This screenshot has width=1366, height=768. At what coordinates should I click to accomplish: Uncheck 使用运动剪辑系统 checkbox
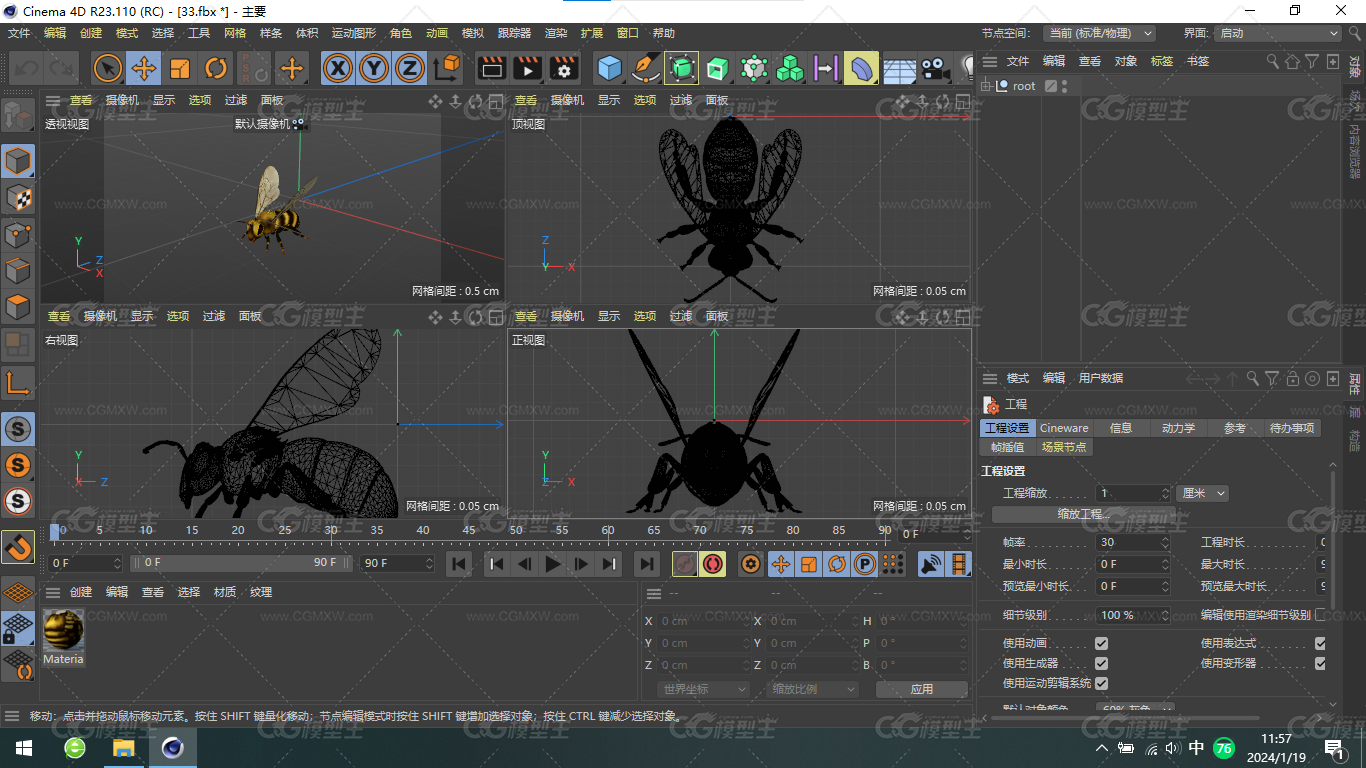tap(1101, 683)
